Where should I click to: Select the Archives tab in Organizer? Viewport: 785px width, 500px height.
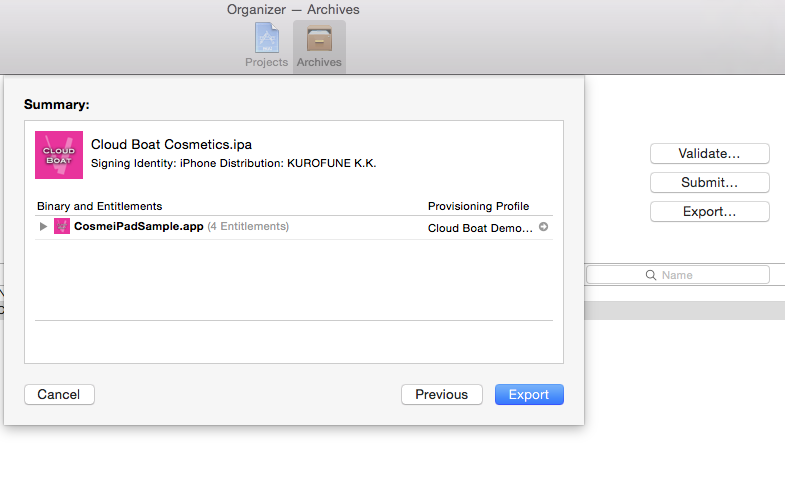pos(319,46)
